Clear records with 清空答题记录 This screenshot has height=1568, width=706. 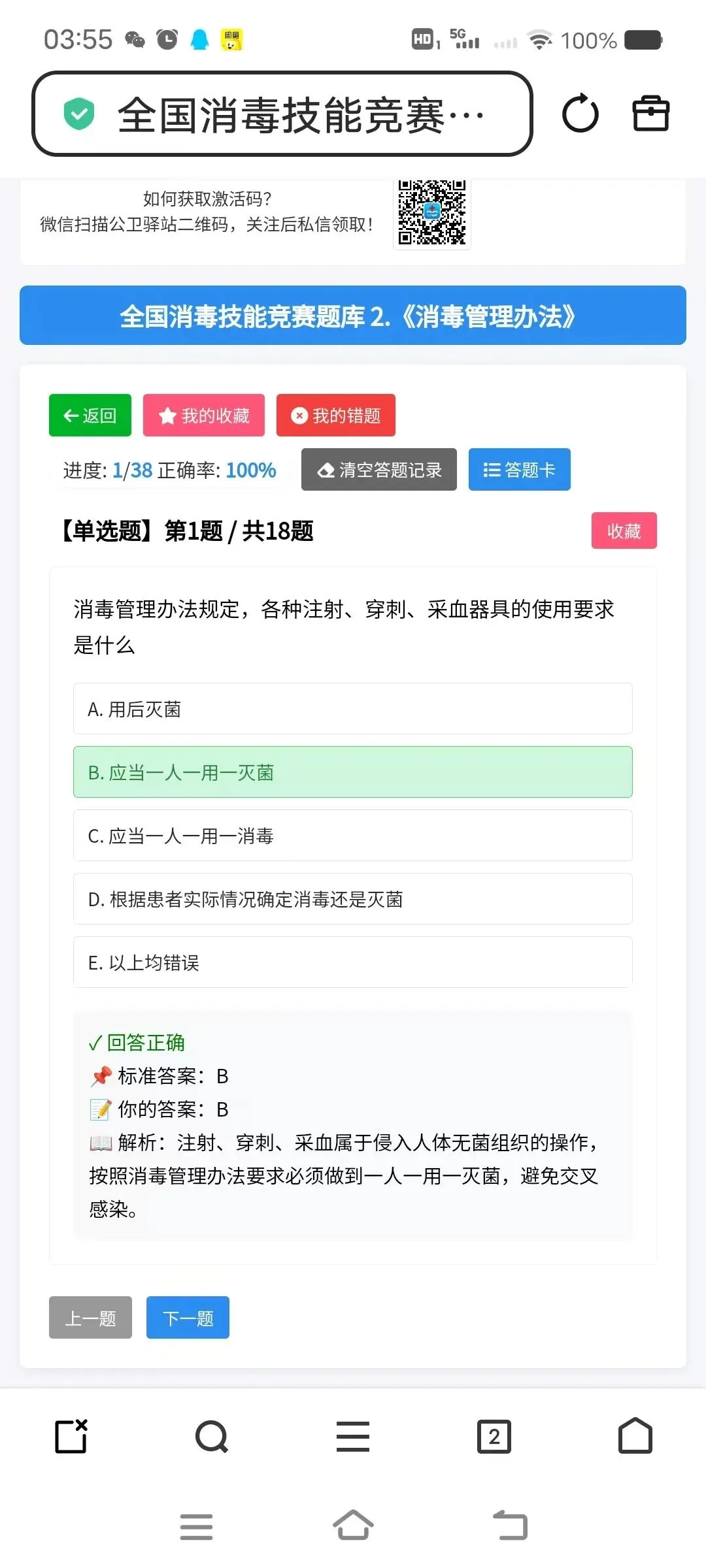click(x=379, y=470)
